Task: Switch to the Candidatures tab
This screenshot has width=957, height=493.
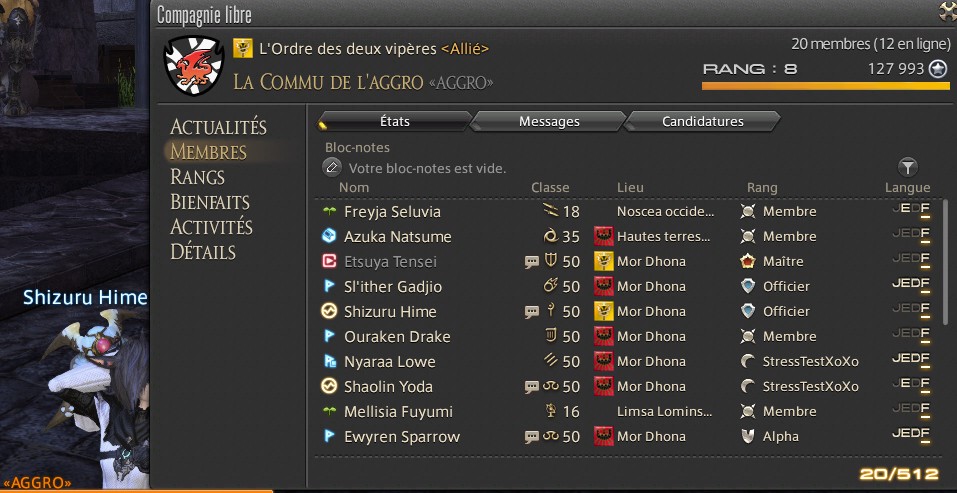Action: pyautogui.click(x=702, y=121)
